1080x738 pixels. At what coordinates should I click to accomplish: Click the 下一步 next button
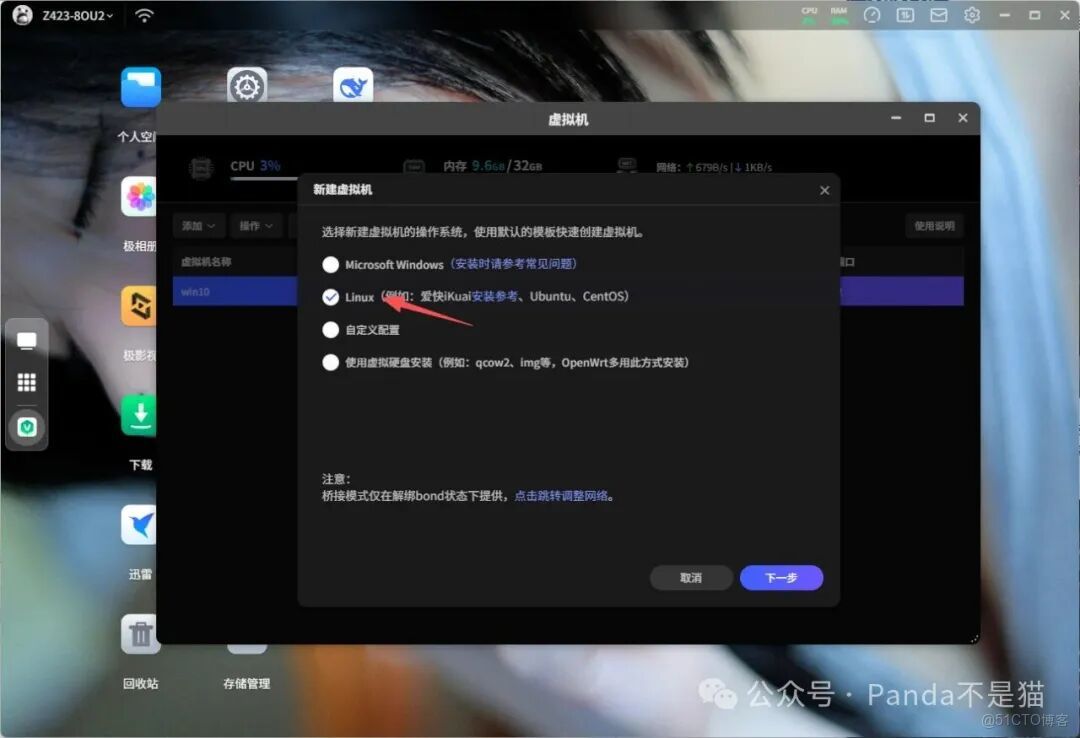[781, 578]
